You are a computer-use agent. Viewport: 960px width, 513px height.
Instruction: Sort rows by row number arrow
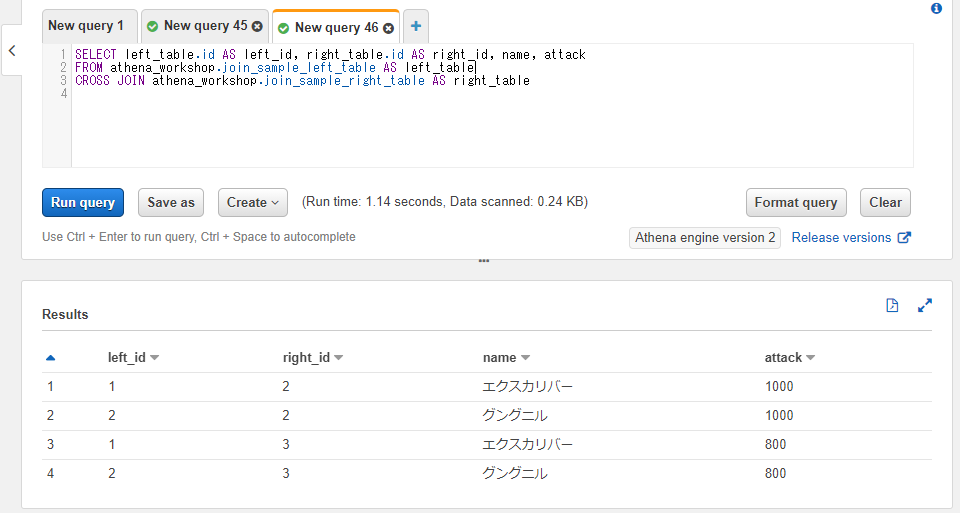[x=51, y=358]
